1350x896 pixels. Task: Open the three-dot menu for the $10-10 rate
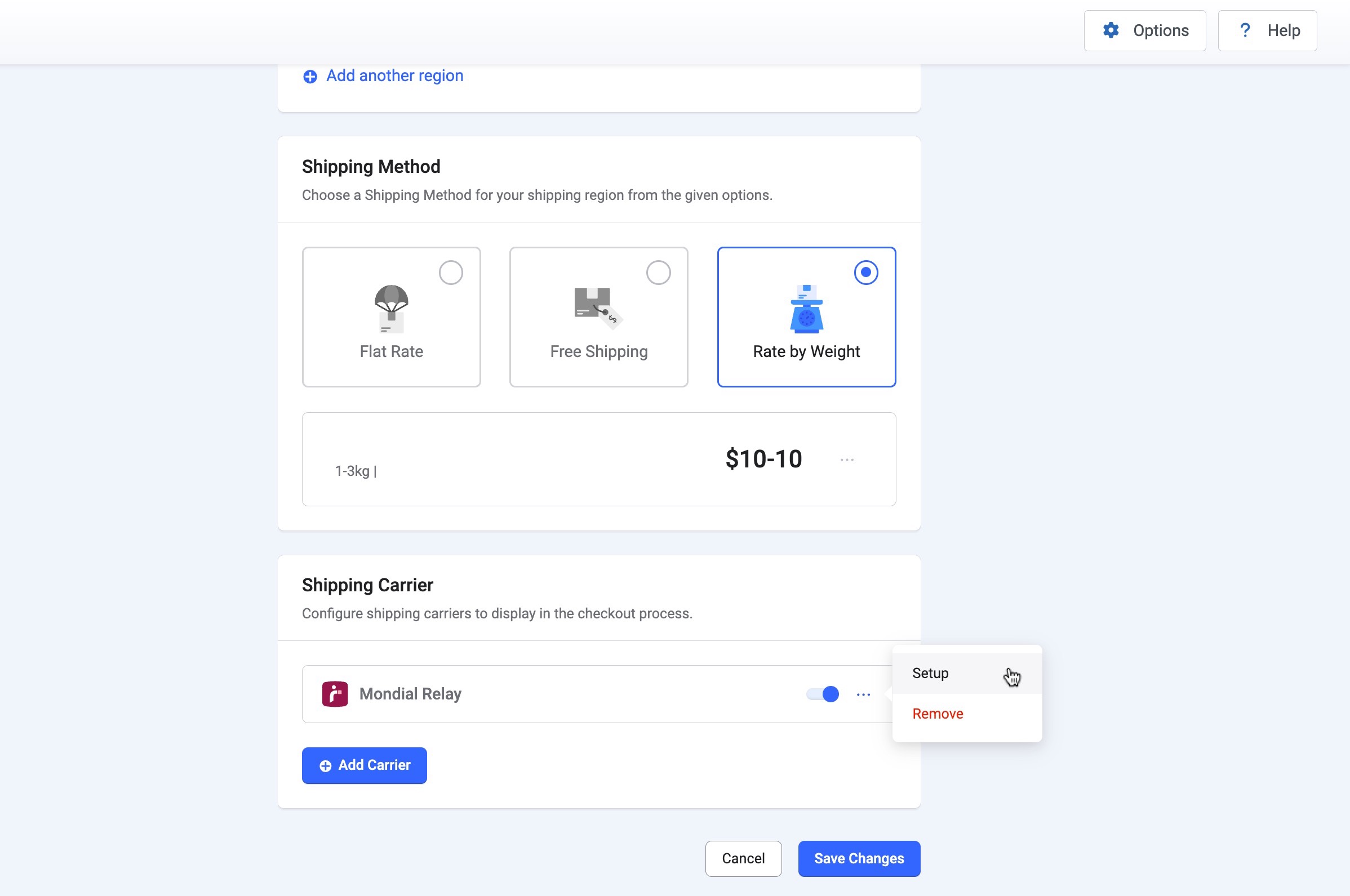[x=846, y=460]
